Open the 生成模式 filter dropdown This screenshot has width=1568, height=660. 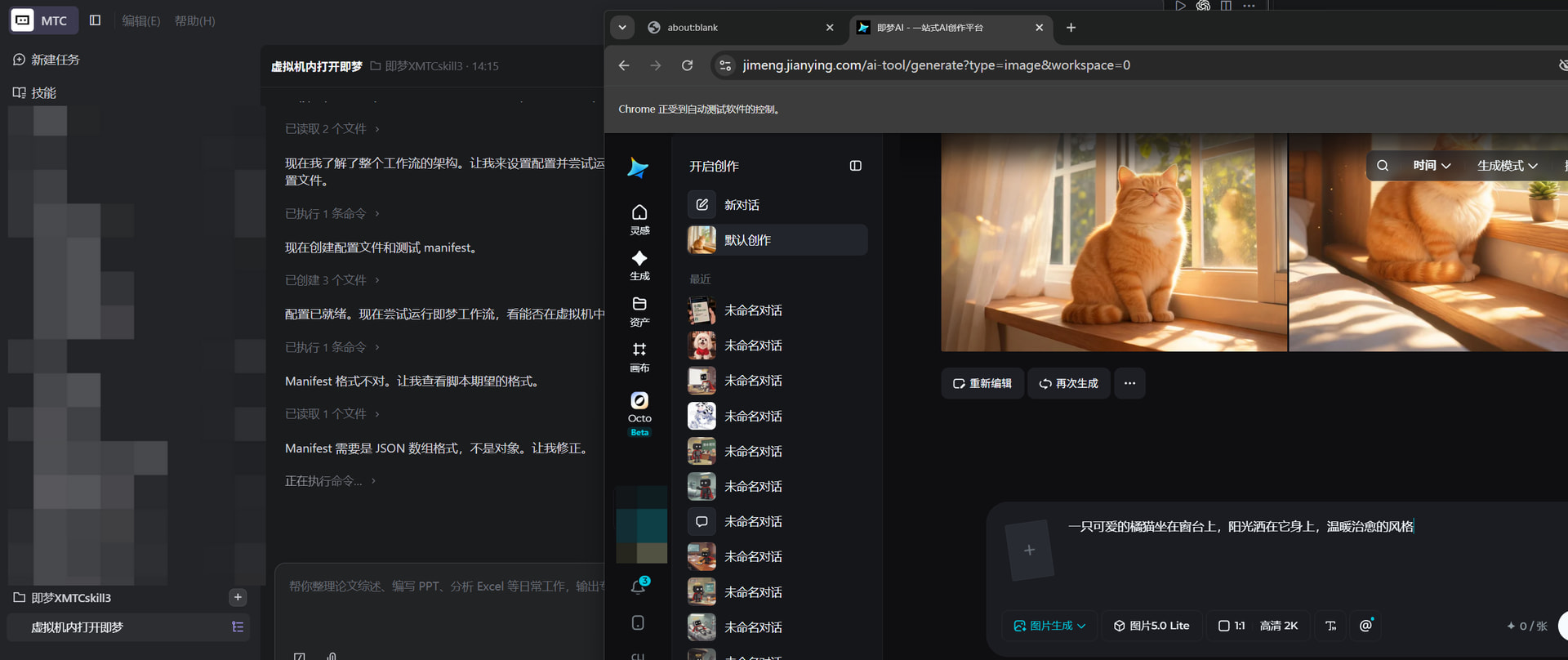pyautogui.click(x=1508, y=166)
